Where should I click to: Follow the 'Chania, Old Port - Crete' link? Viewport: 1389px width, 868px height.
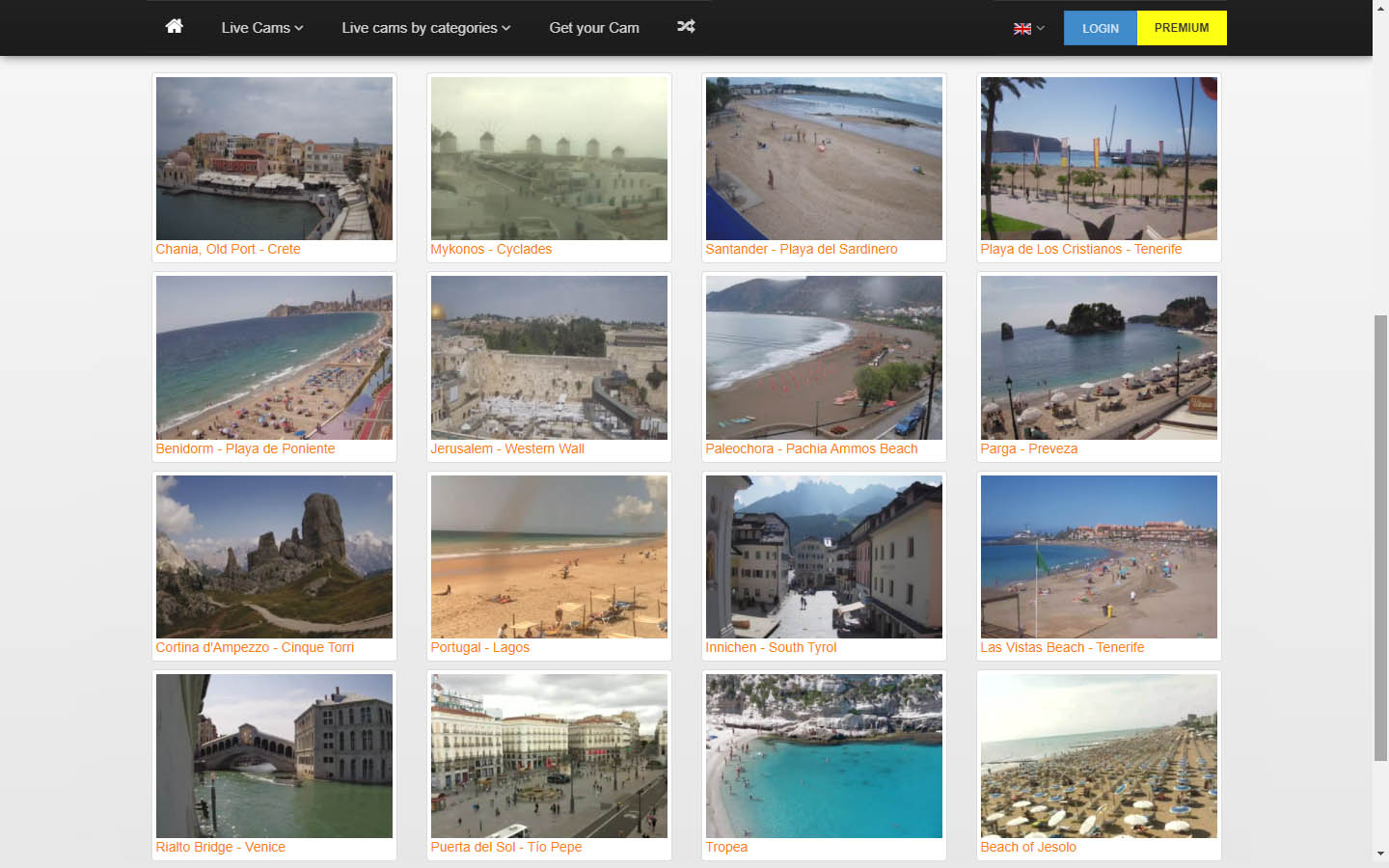228,249
